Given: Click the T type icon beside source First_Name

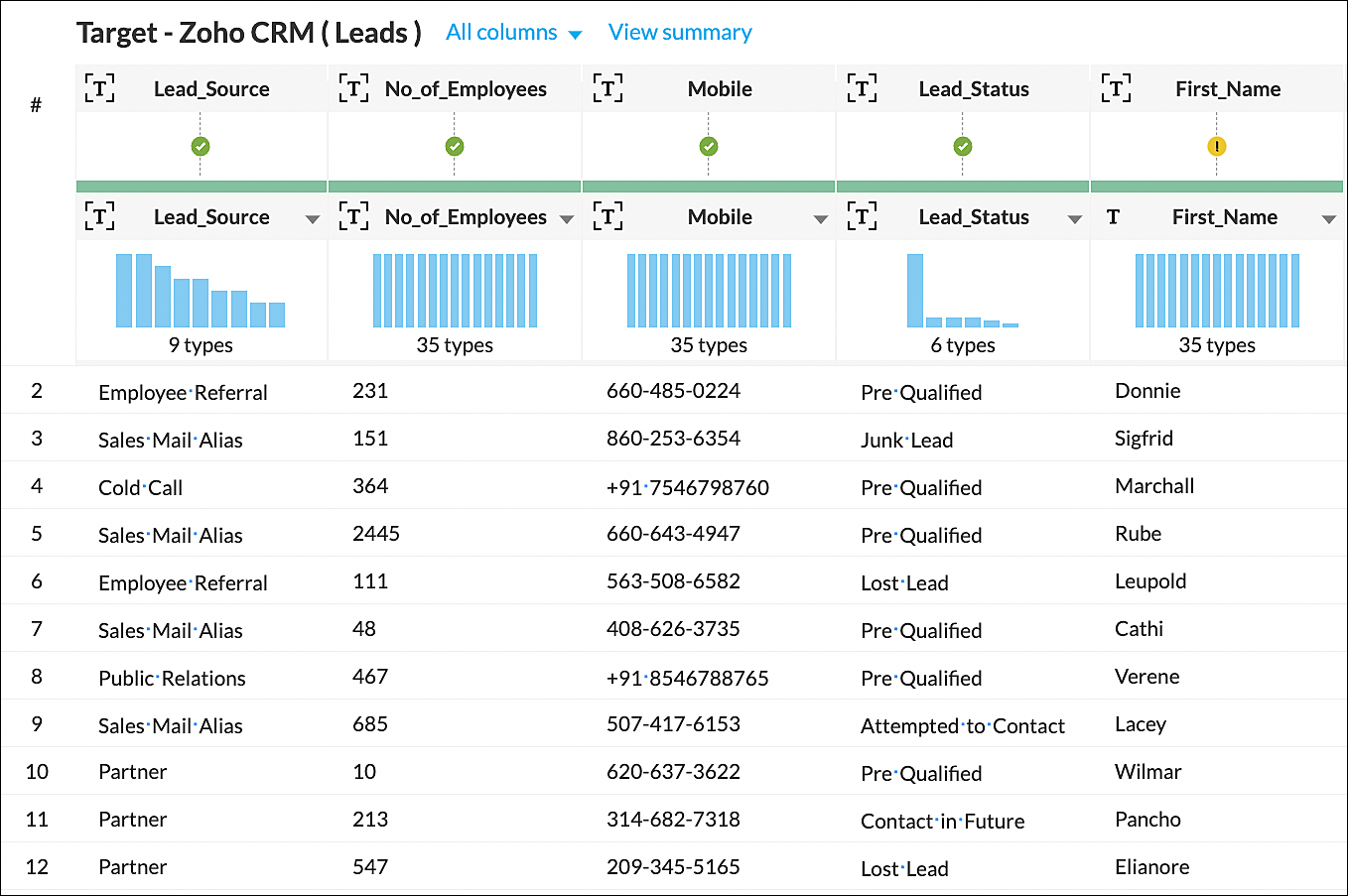Looking at the screenshot, I should [x=1113, y=217].
